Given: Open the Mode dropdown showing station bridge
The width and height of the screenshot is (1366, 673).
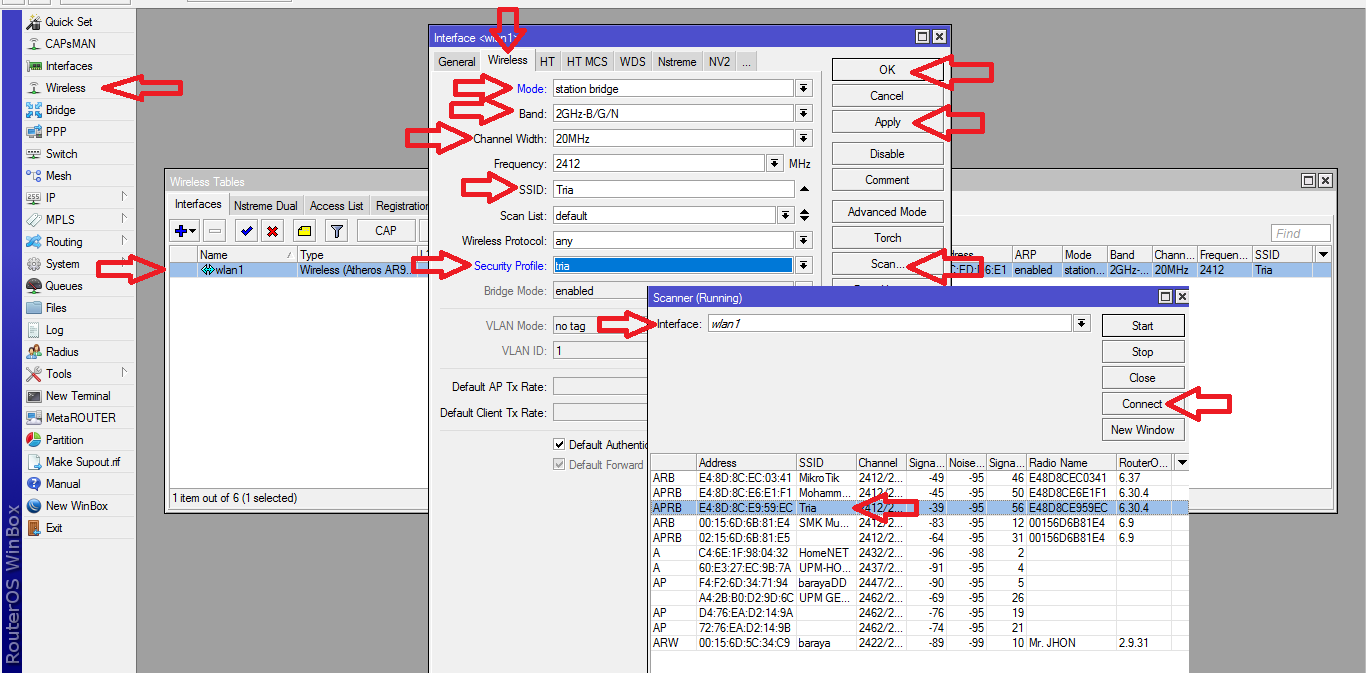Looking at the screenshot, I should pyautogui.click(x=803, y=88).
